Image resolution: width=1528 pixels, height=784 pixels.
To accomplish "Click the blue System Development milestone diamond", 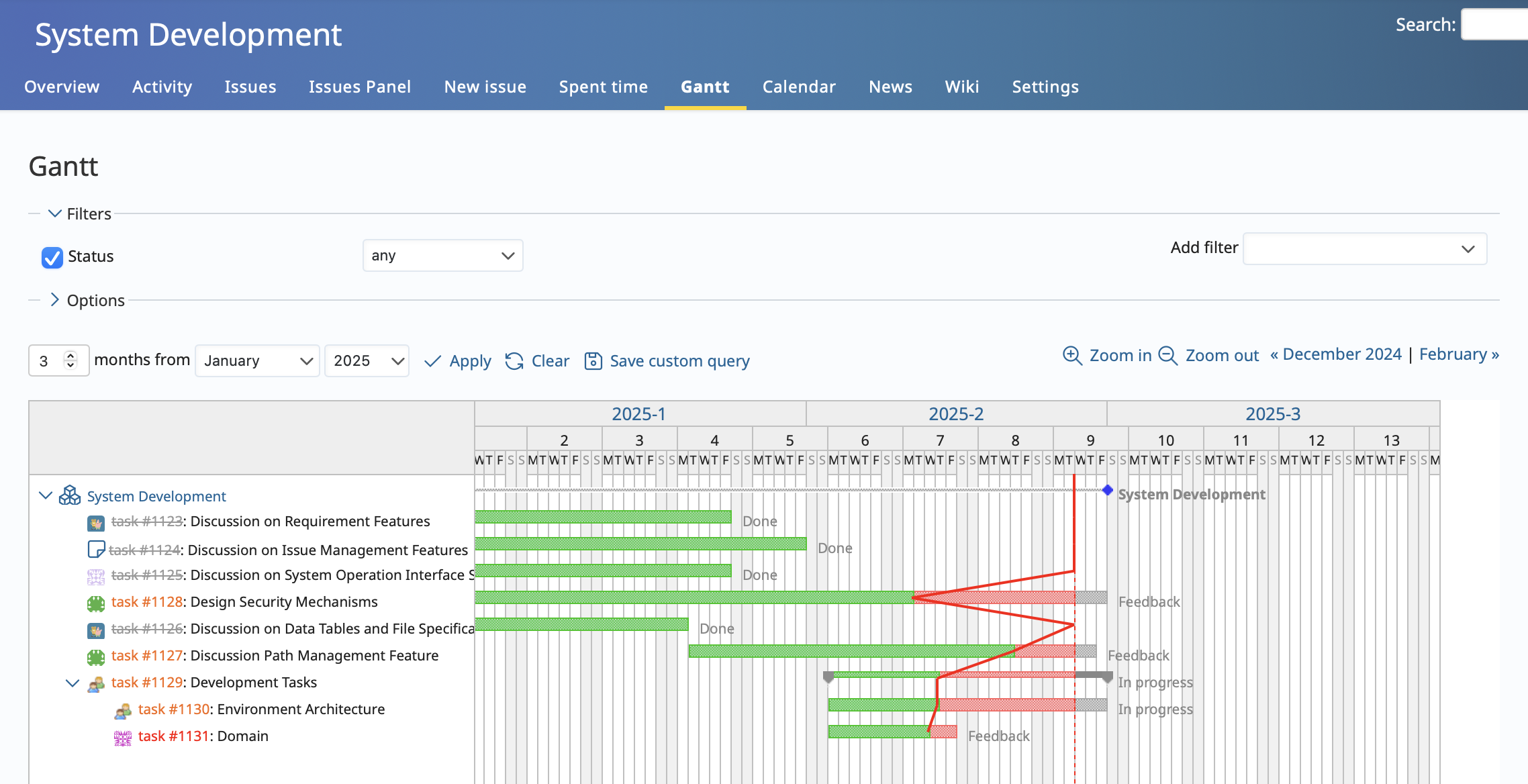I will point(1108,490).
